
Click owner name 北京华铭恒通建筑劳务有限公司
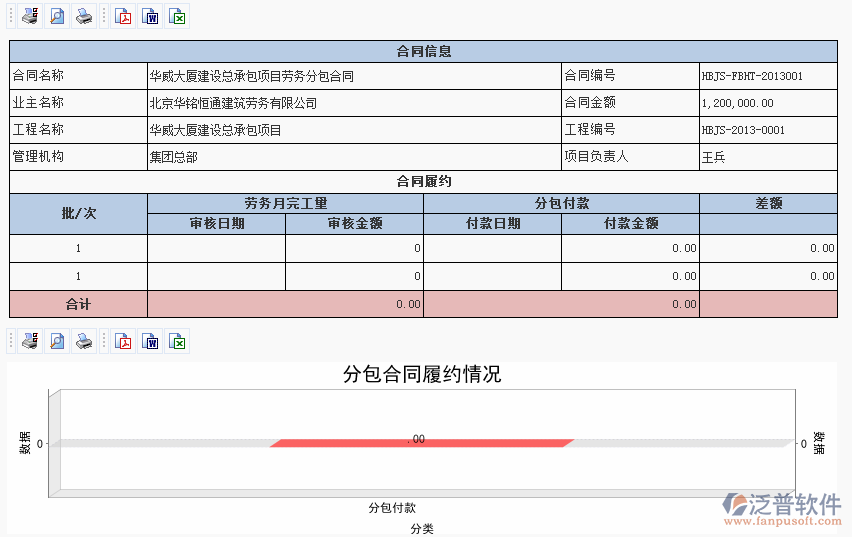pyautogui.click(x=233, y=103)
